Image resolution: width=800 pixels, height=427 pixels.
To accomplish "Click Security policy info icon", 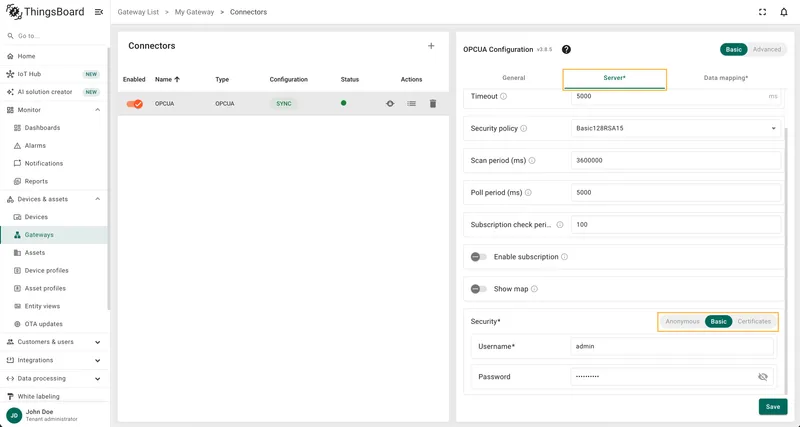I will pos(523,129).
